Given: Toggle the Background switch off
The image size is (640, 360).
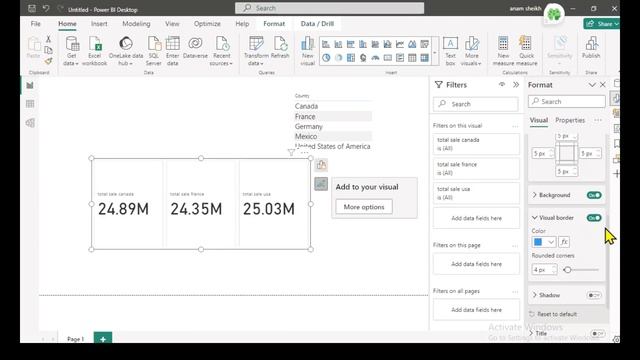Looking at the screenshot, I should 594,195.
